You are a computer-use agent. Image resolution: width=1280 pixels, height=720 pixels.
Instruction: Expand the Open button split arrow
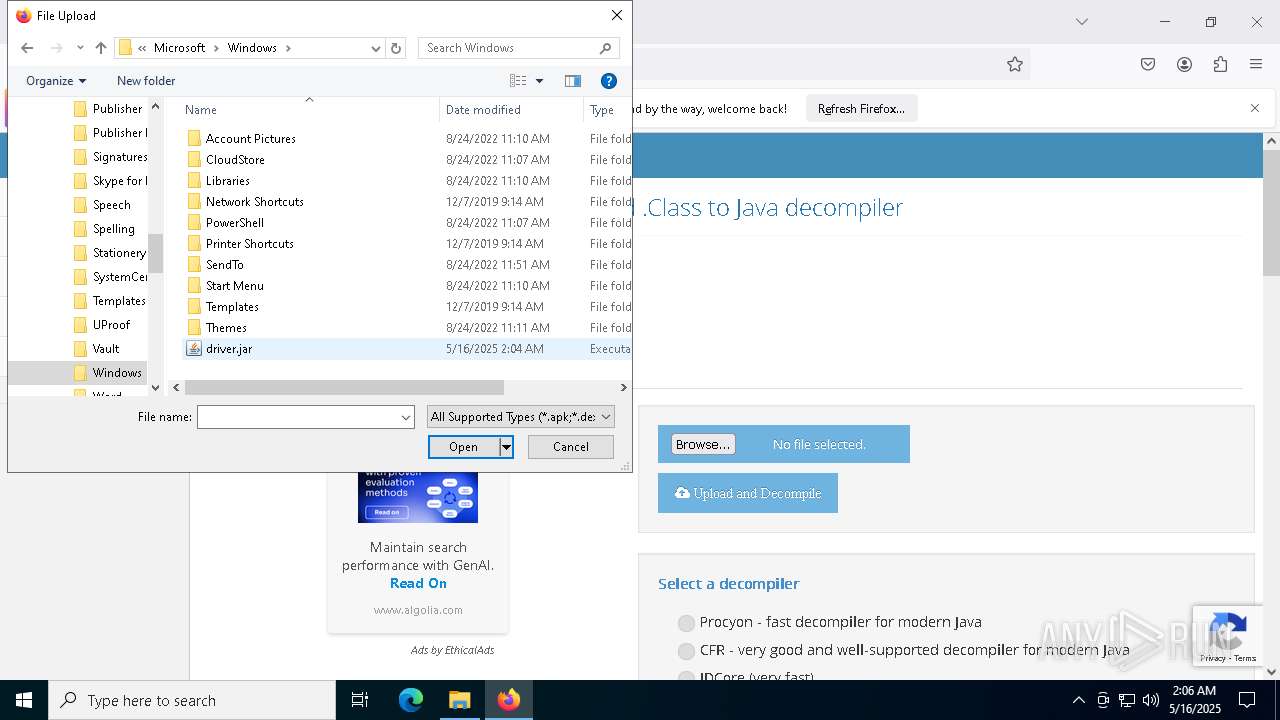coord(506,447)
